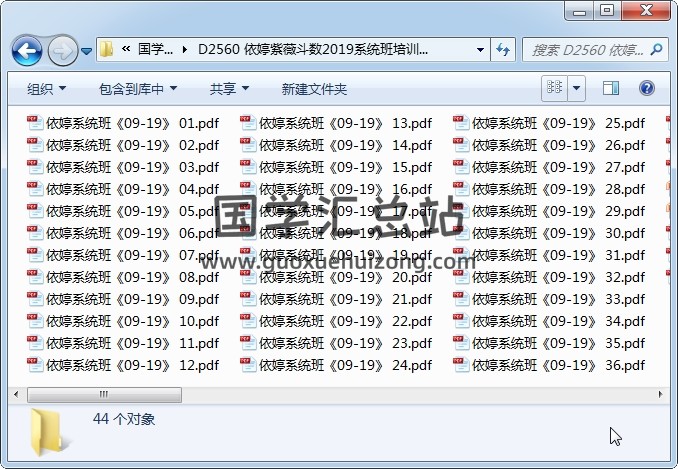The width and height of the screenshot is (678, 469).
Task: Select file name 依婷系统班《09-19》 20.pdf
Action: tap(345, 277)
